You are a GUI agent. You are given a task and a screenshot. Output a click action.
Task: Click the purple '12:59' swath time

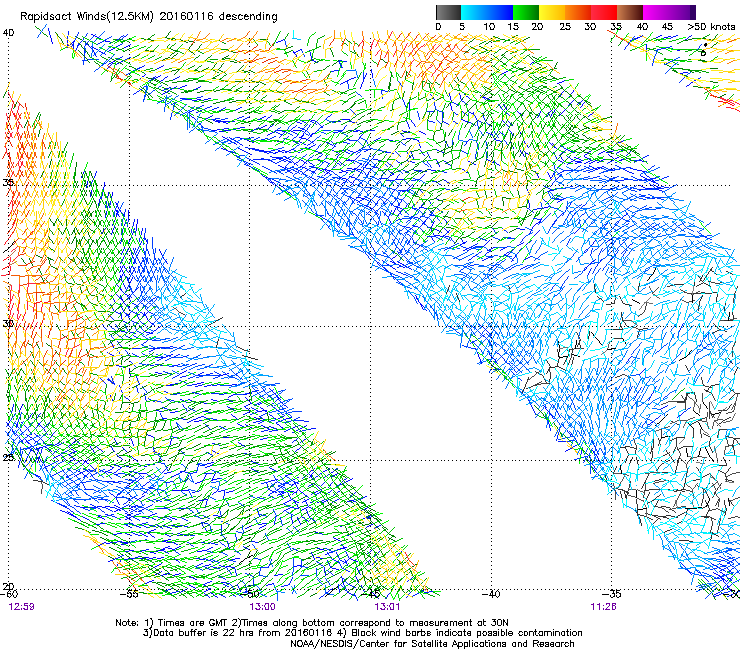pyautogui.click(x=22, y=607)
